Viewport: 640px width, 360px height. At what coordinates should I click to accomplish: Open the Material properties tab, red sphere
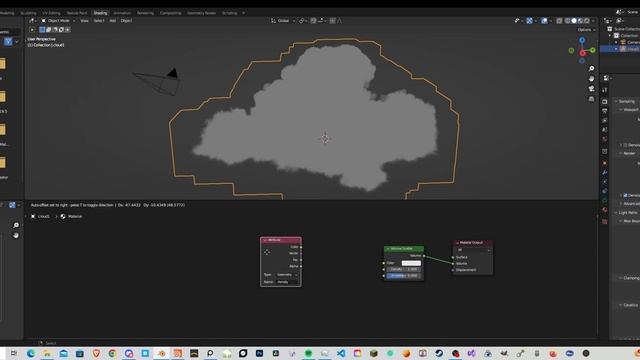604,210
